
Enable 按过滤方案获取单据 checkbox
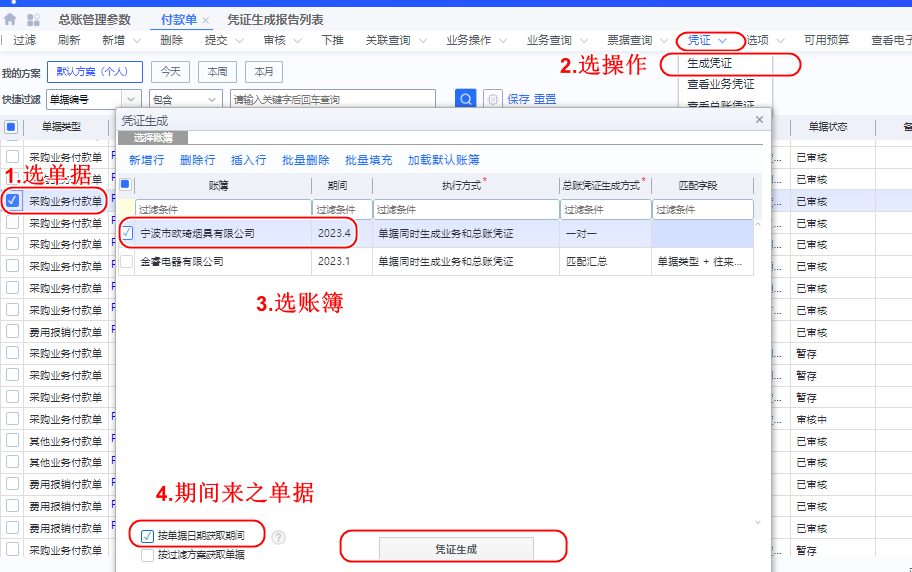pos(148,555)
